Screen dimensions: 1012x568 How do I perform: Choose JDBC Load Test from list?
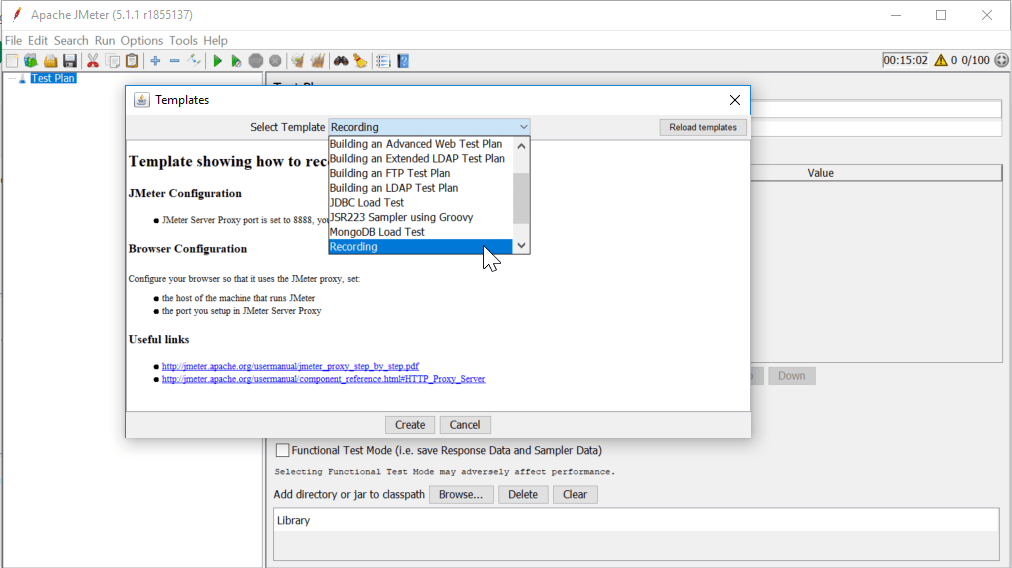coord(366,202)
